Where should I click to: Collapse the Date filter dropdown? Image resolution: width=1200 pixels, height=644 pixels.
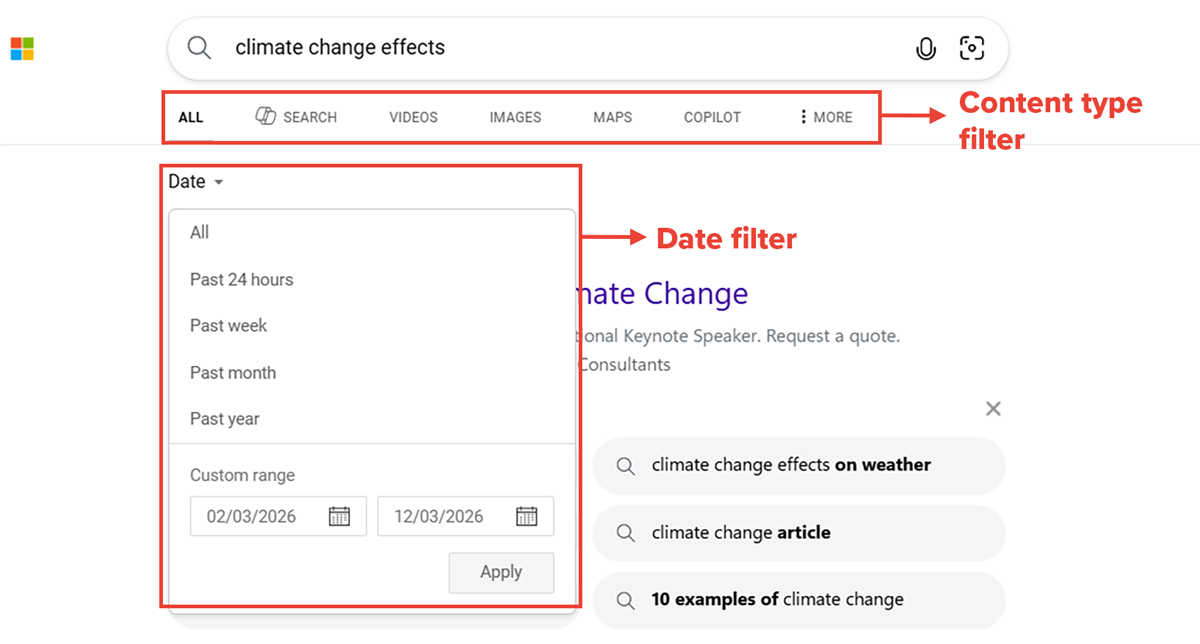196,182
